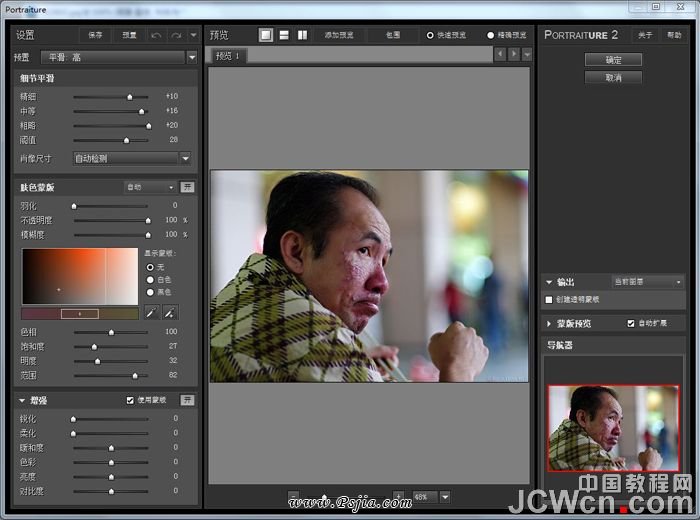Click the zoom in plus button
Screen dimensions: 700x520
point(399,496)
